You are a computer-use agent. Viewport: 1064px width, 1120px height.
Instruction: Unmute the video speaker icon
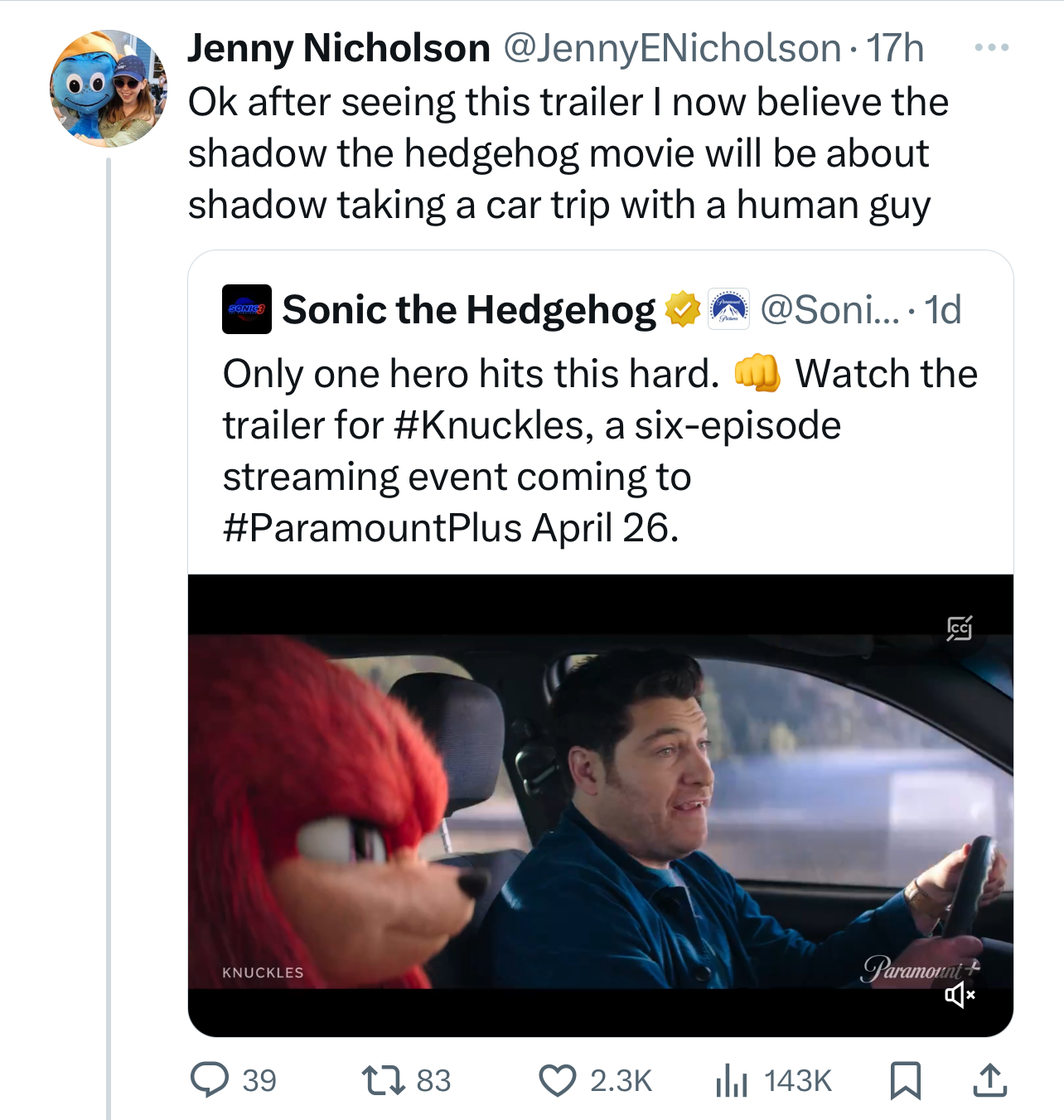(x=960, y=994)
